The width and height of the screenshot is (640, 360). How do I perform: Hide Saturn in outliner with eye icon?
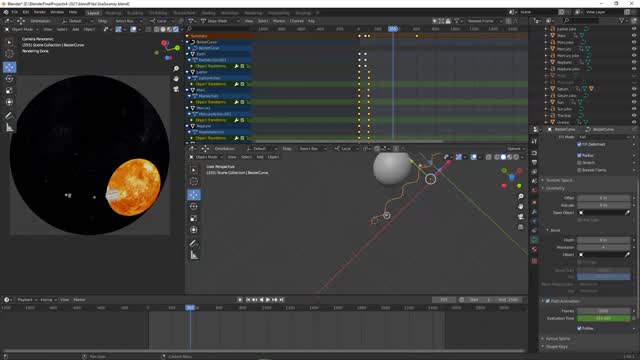[633, 89]
